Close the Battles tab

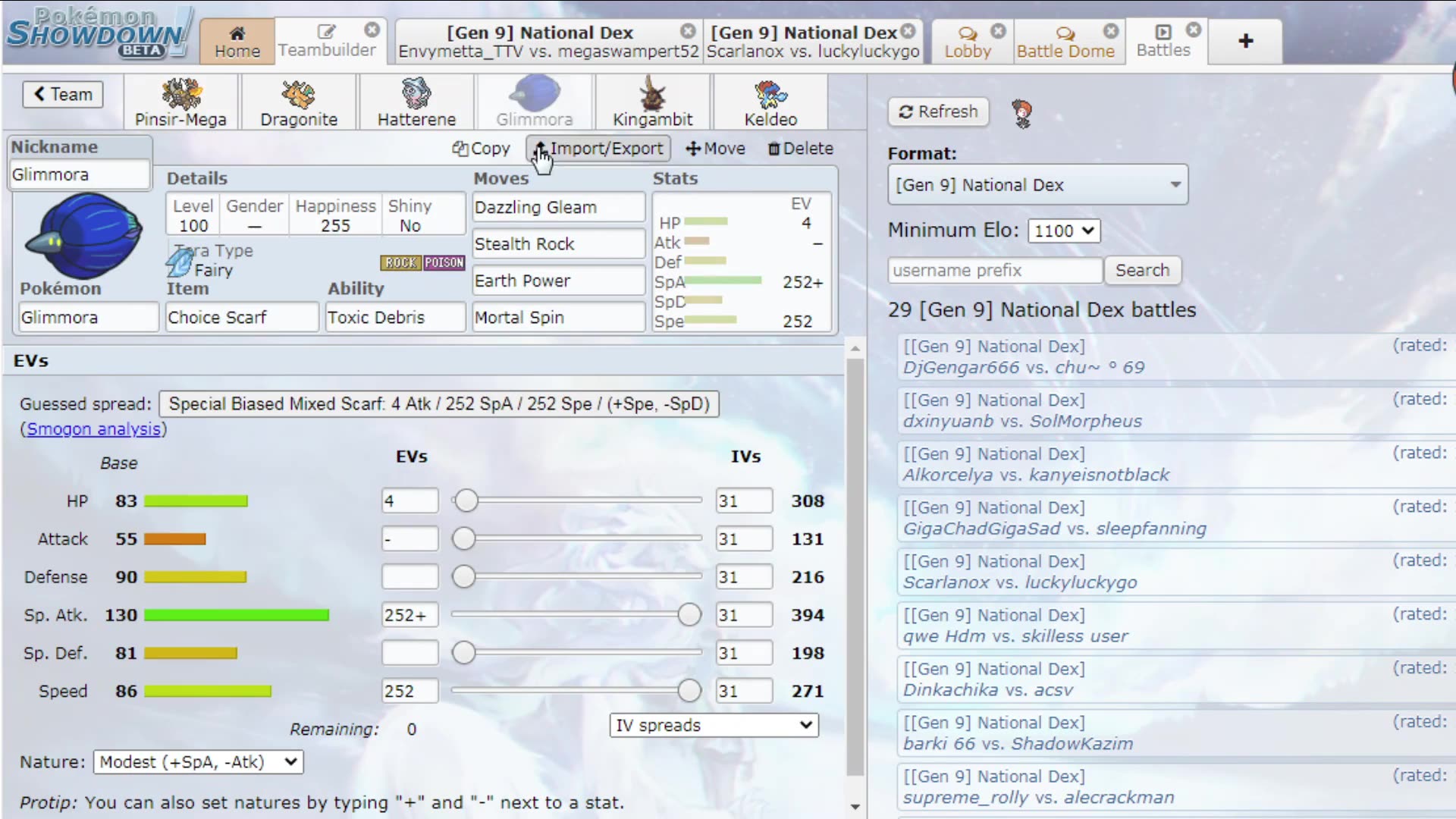[1194, 30]
